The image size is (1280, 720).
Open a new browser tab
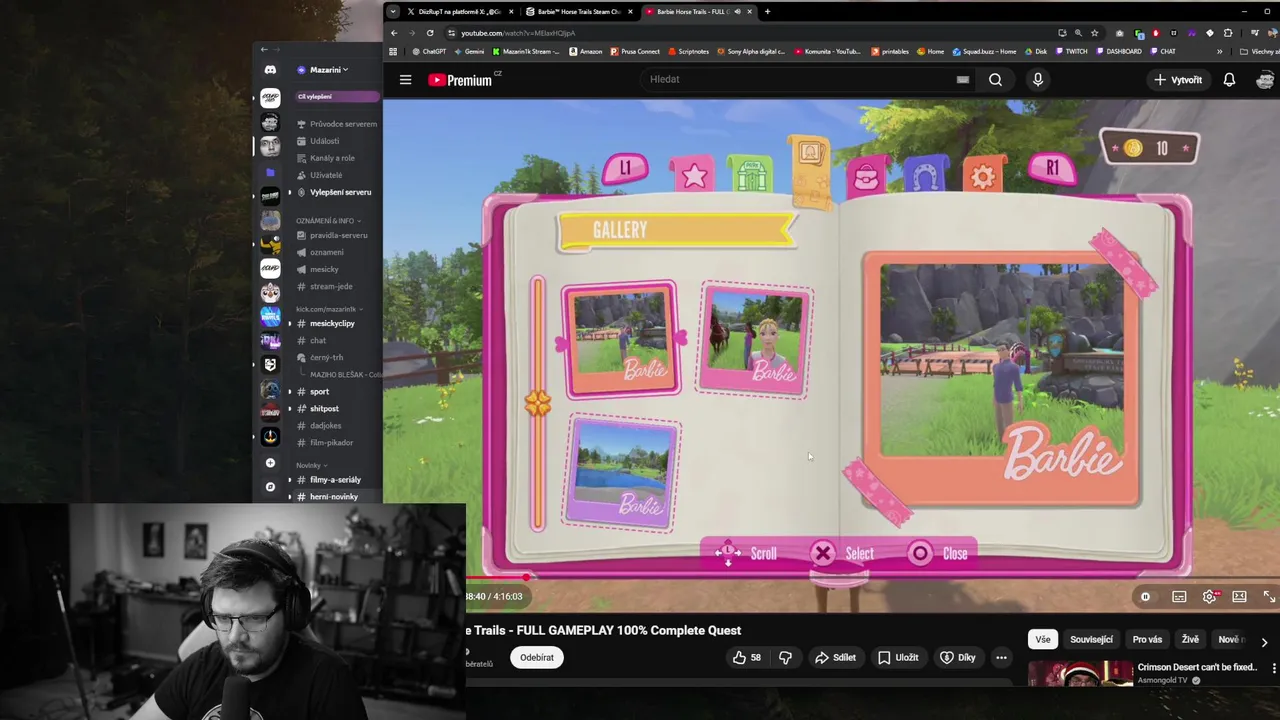pyautogui.click(x=767, y=12)
